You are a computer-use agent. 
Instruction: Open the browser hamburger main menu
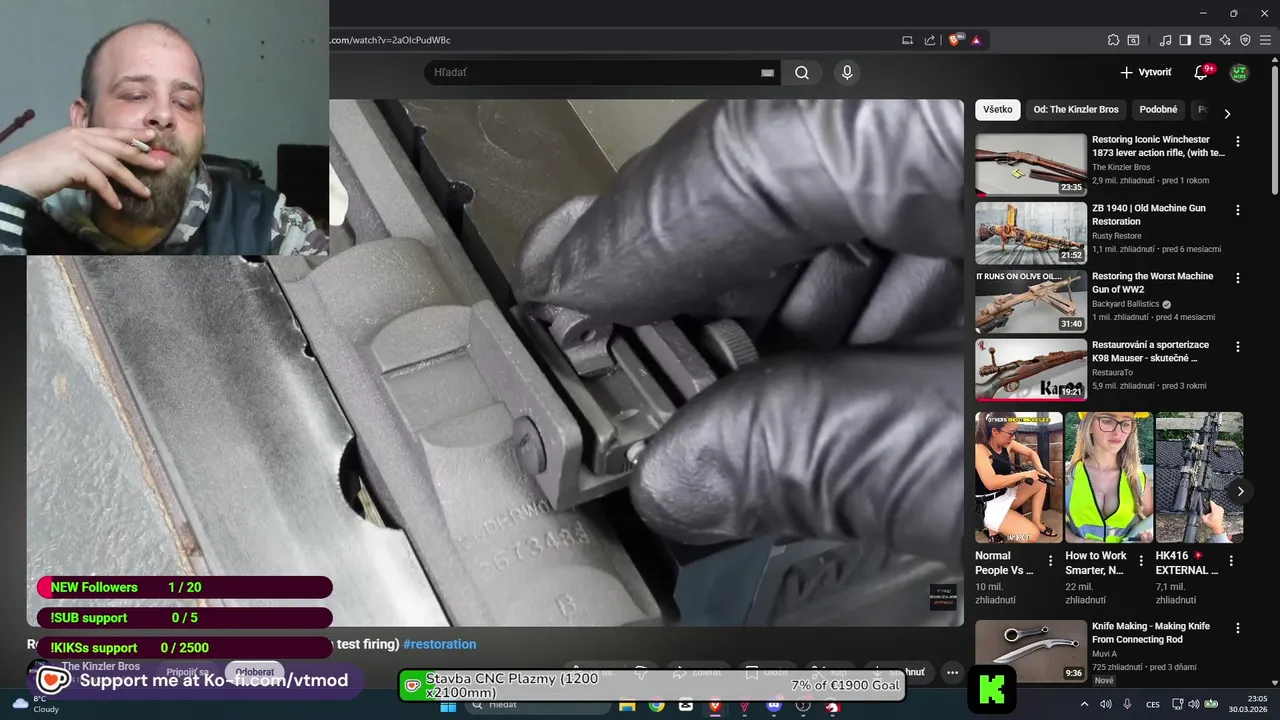[x=1266, y=40]
